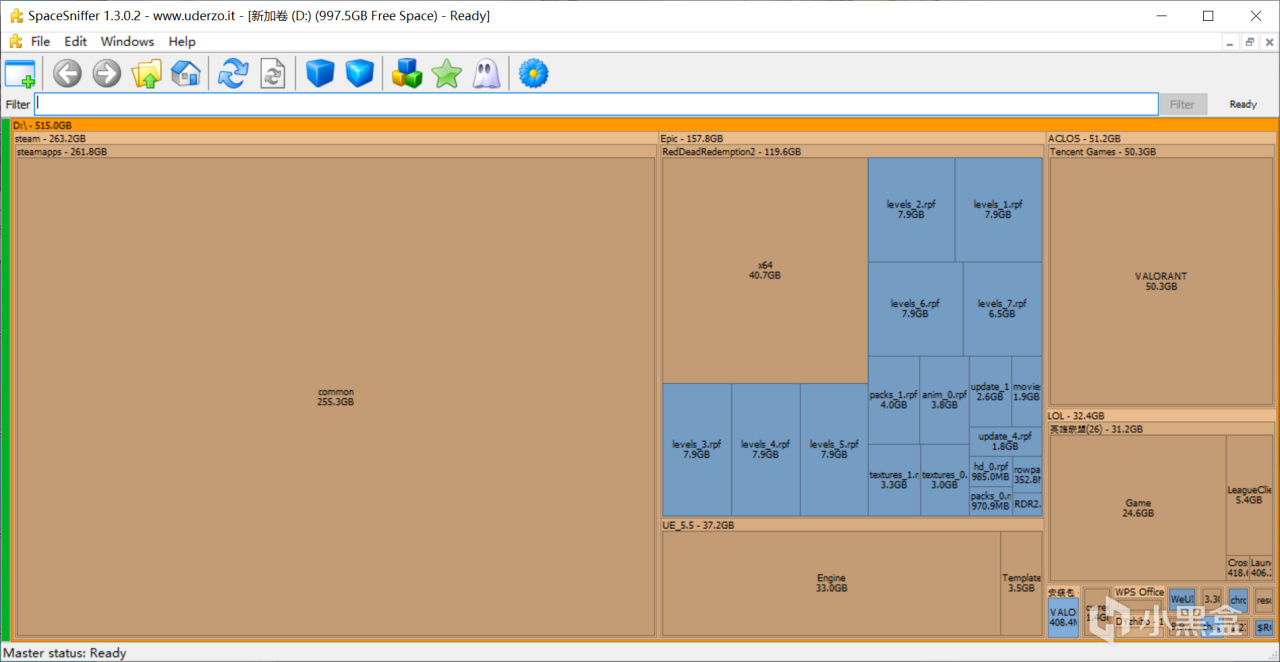Select the RedDeadRedemption2 - 119.6GB header

click(852, 152)
